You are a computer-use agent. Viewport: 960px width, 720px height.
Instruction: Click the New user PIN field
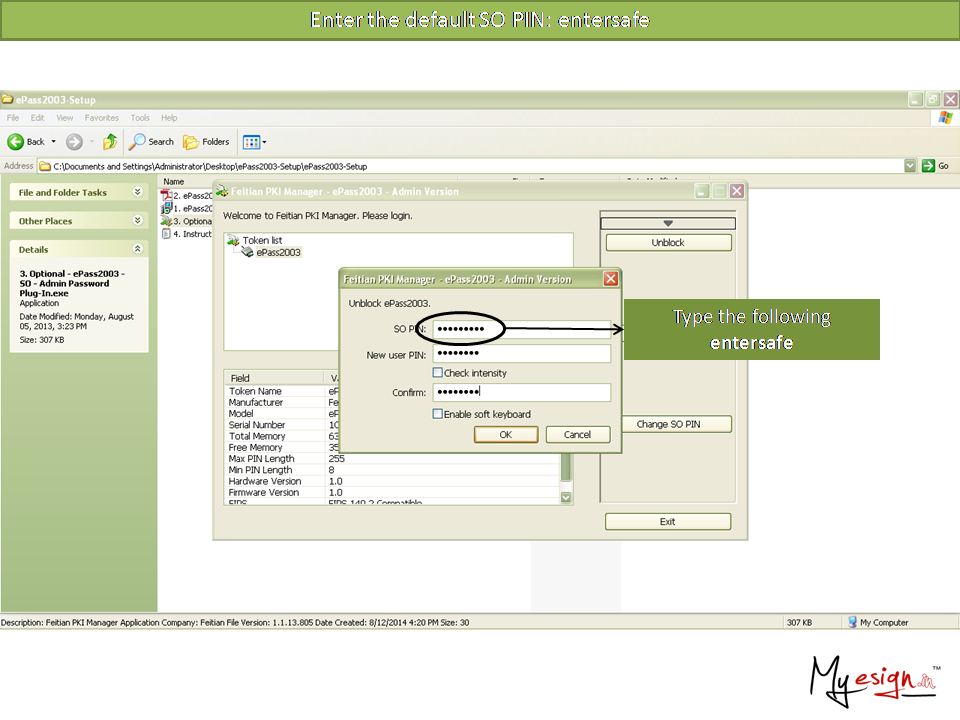[x=522, y=353]
